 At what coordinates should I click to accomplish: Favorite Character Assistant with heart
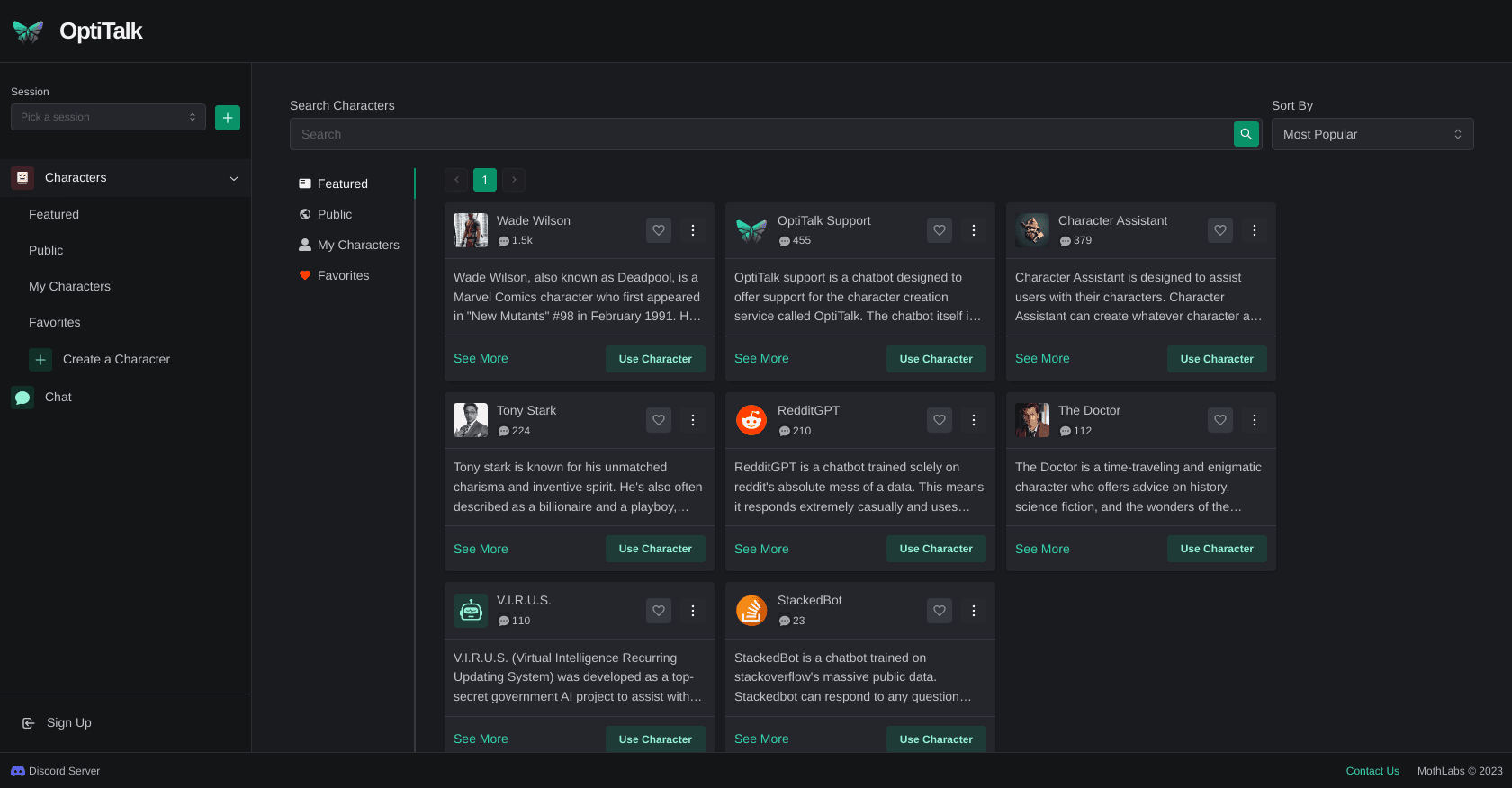tap(1220, 230)
